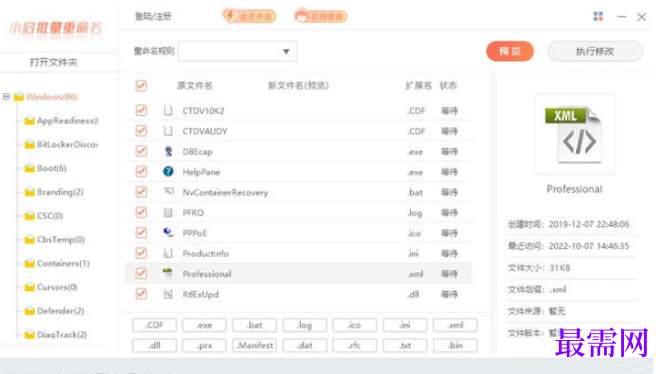Image resolution: width=667 pixels, height=374 pixels.
Task: Toggle the select-all checkbox in header
Action: pos(141,86)
